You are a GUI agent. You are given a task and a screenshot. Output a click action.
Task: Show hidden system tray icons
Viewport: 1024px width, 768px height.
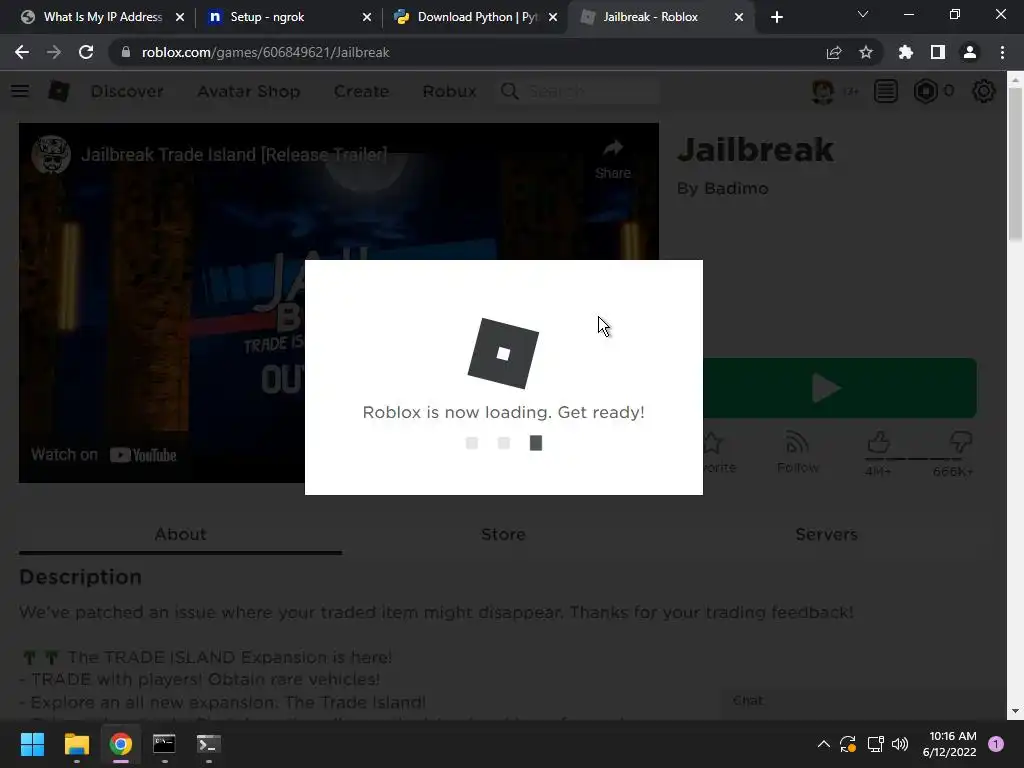(824, 744)
